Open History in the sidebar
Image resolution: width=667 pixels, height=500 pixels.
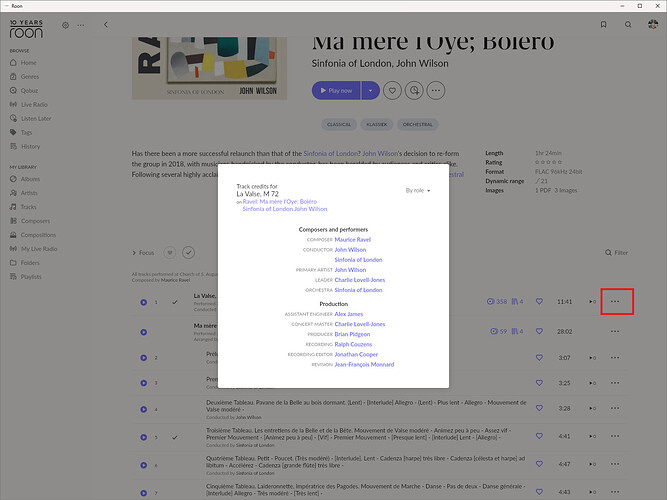tap(25, 146)
